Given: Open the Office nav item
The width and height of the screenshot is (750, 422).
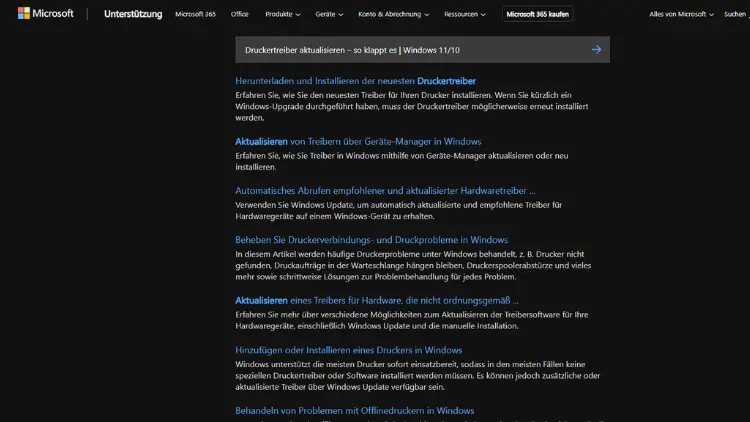Looking at the screenshot, I should pos(239,14).
